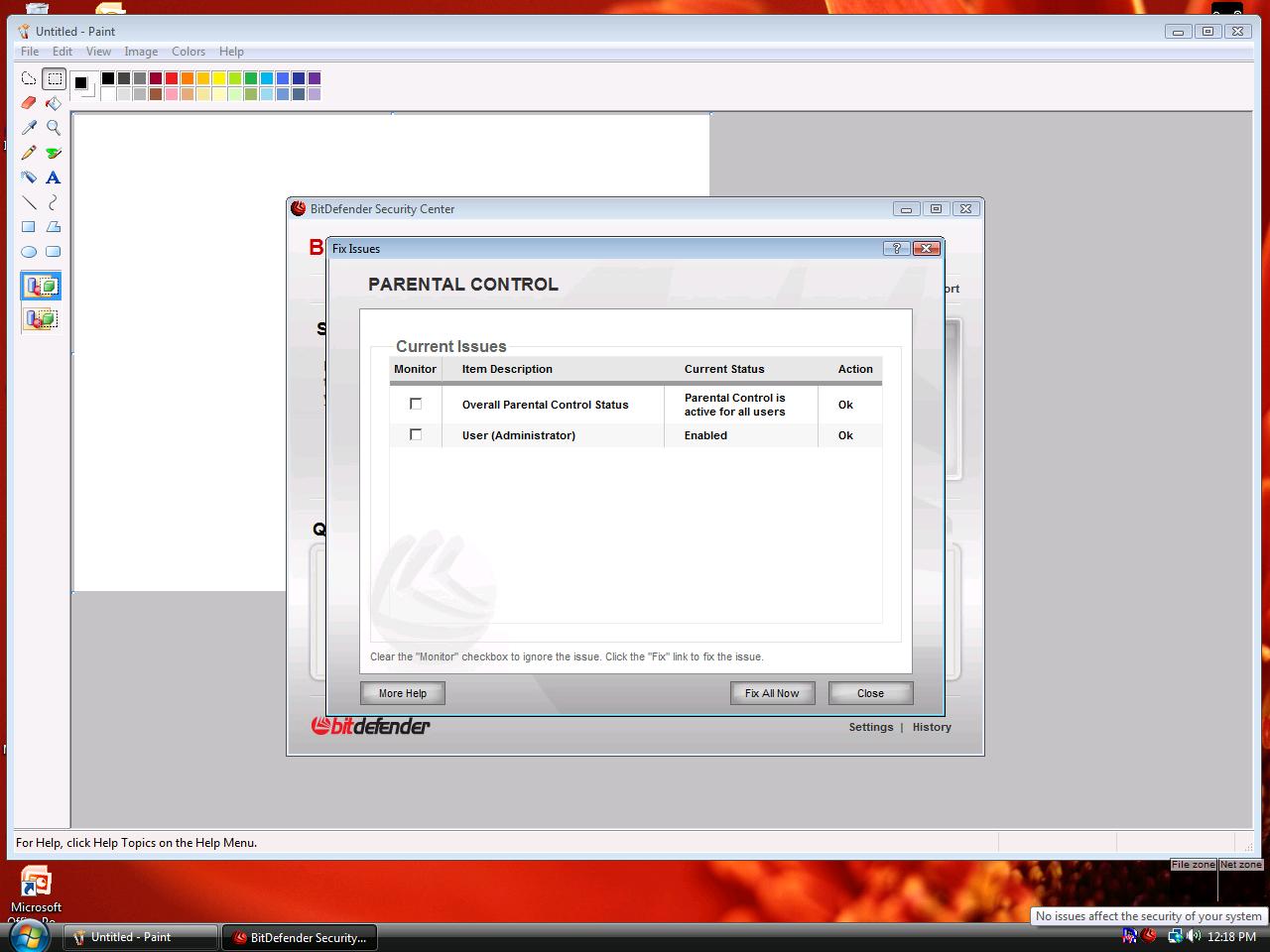Image resolution: width=1270 pixels, height=952 pixels.
Task: Select the straight Line tool
Action: 29,202
